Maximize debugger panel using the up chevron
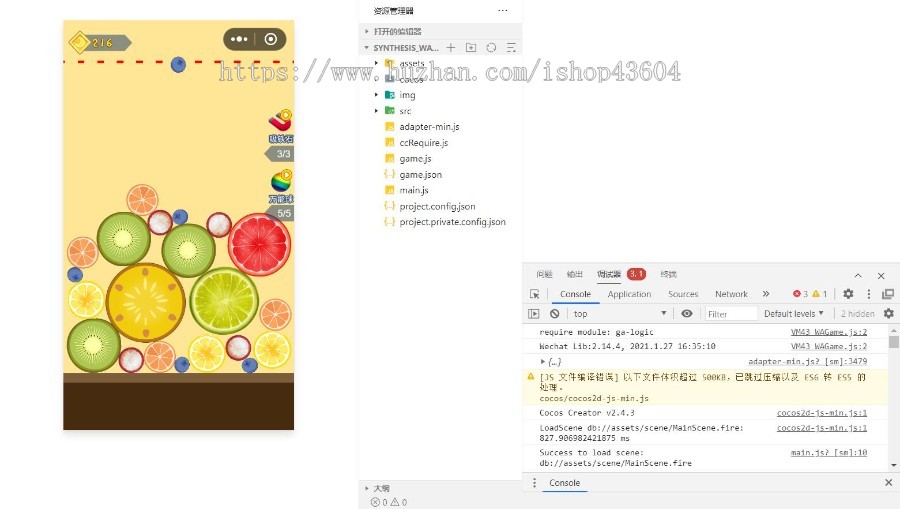The height and width of the screenshot is (509, 900). coord(858,275)
